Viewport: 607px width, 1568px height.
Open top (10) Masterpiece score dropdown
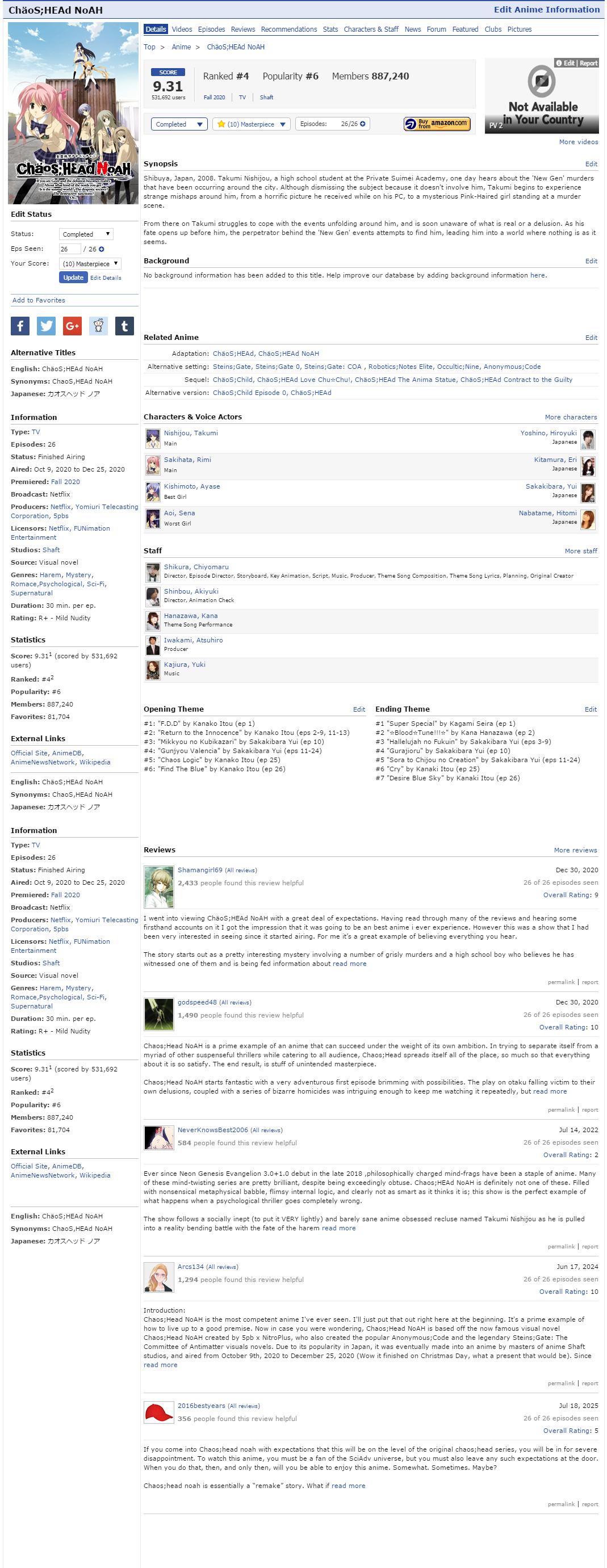pyautogui.click(x=252, y=124)
